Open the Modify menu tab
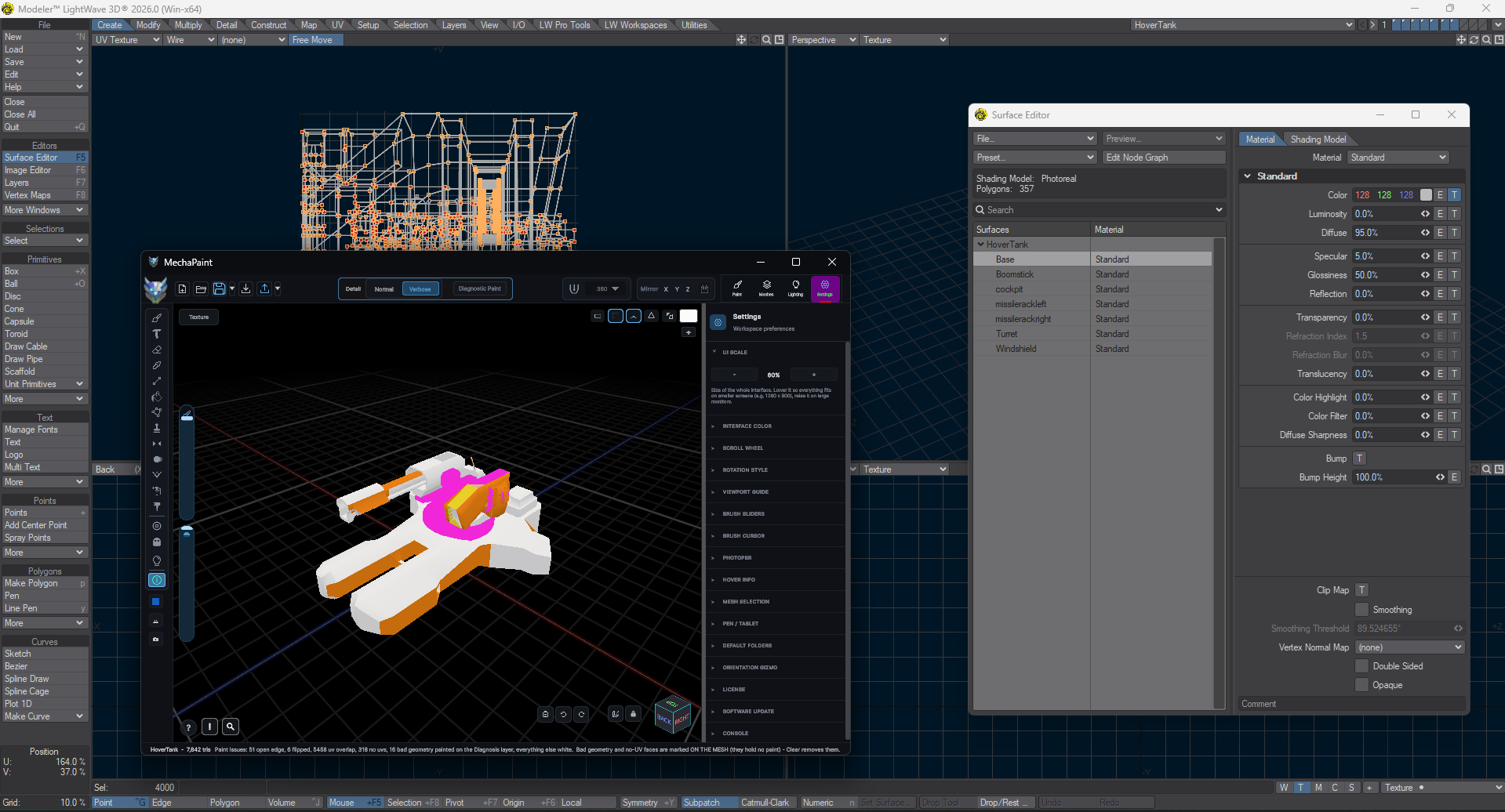This screenshot has height=812, width=1505. [148, 25]
